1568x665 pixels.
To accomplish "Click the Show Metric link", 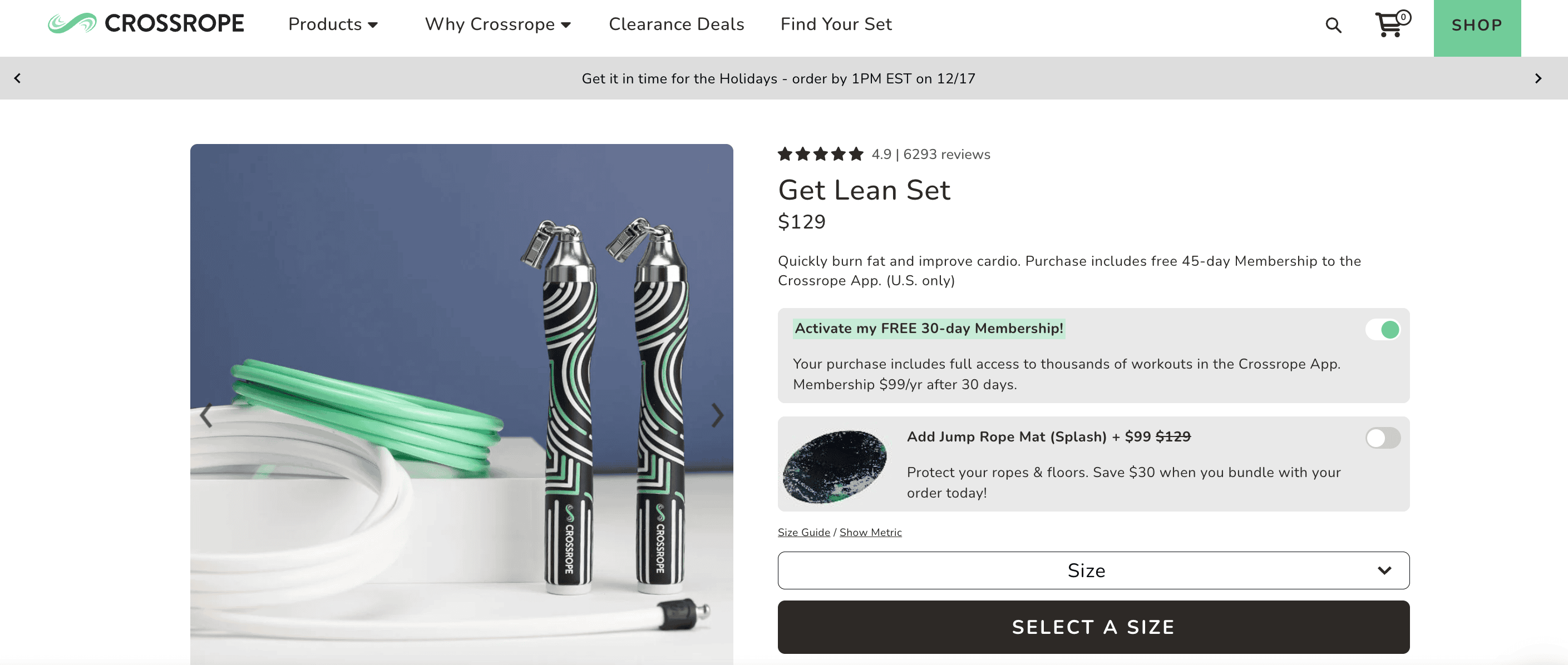I will coord(870,532).
